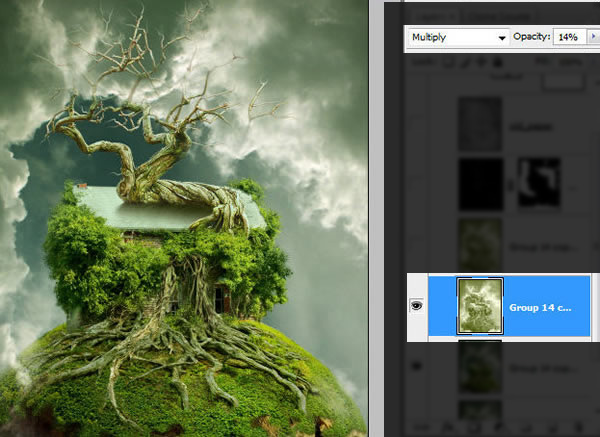Select the dimmed black-and-white layer mask thumbnail
The height and width of the screenshot is (437, 600).
coord(539,183)
